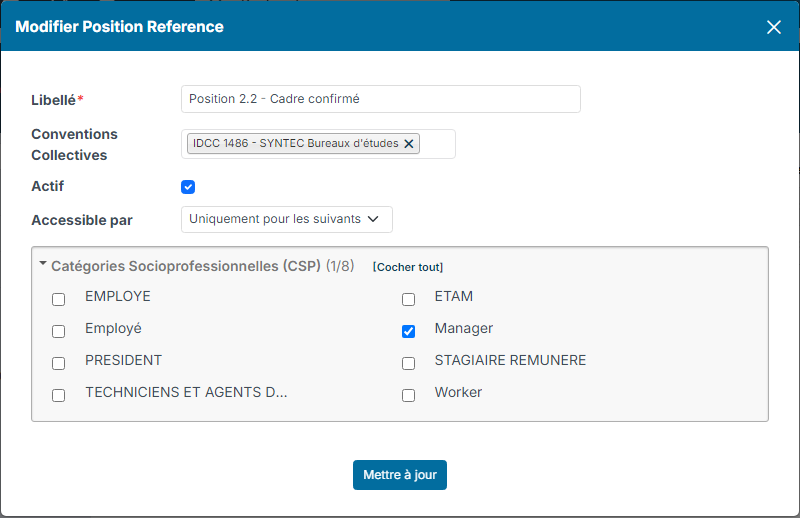Collapse the Catégories Socioprofessionnelles section
The image size is (800, 518).
pyautogui.click(x=43, y=264)
